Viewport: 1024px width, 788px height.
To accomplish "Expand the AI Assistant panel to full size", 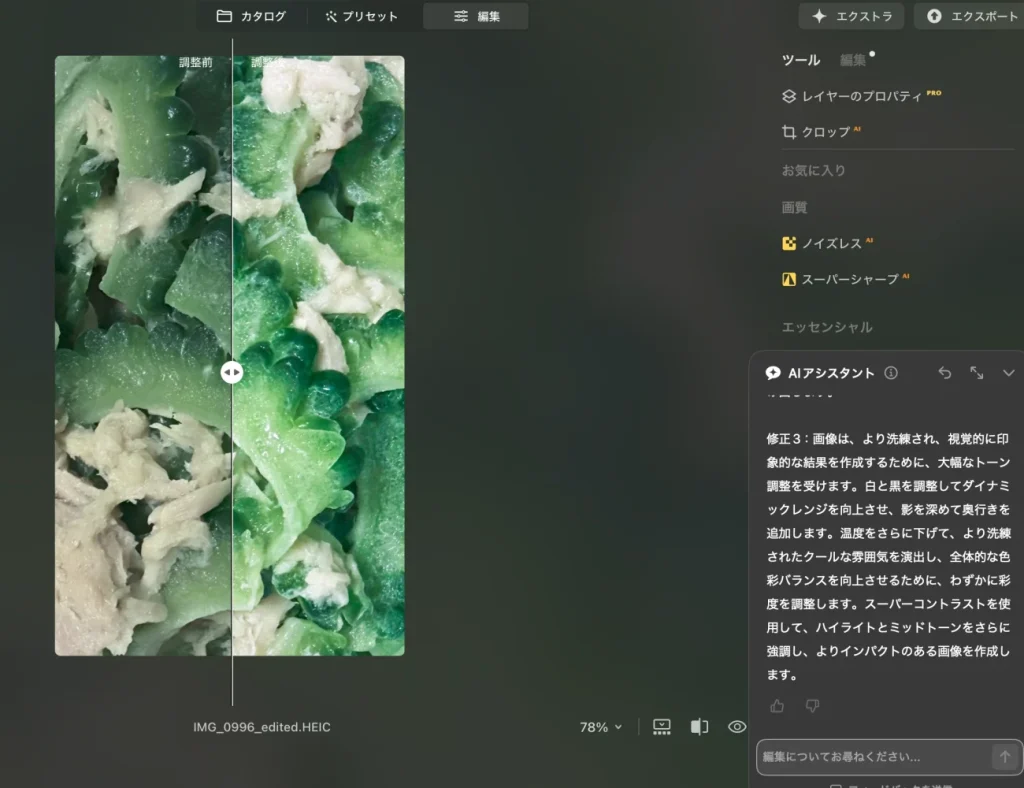I will tap(977, 373).
